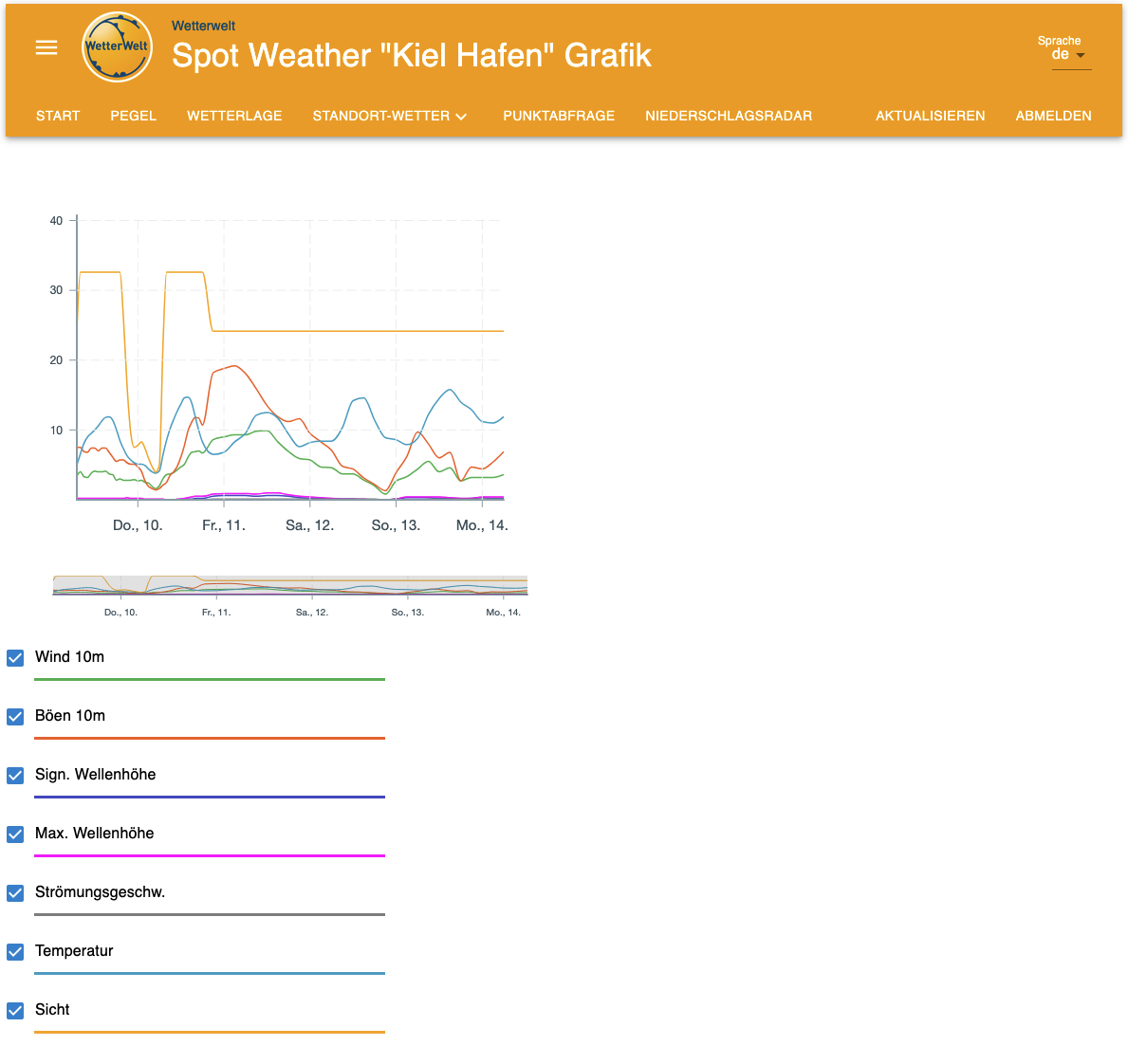This screenshot has height=1064, width=1128.
Task: Click the Standort-Wetter chevron arrow
Action: (461, 117)
